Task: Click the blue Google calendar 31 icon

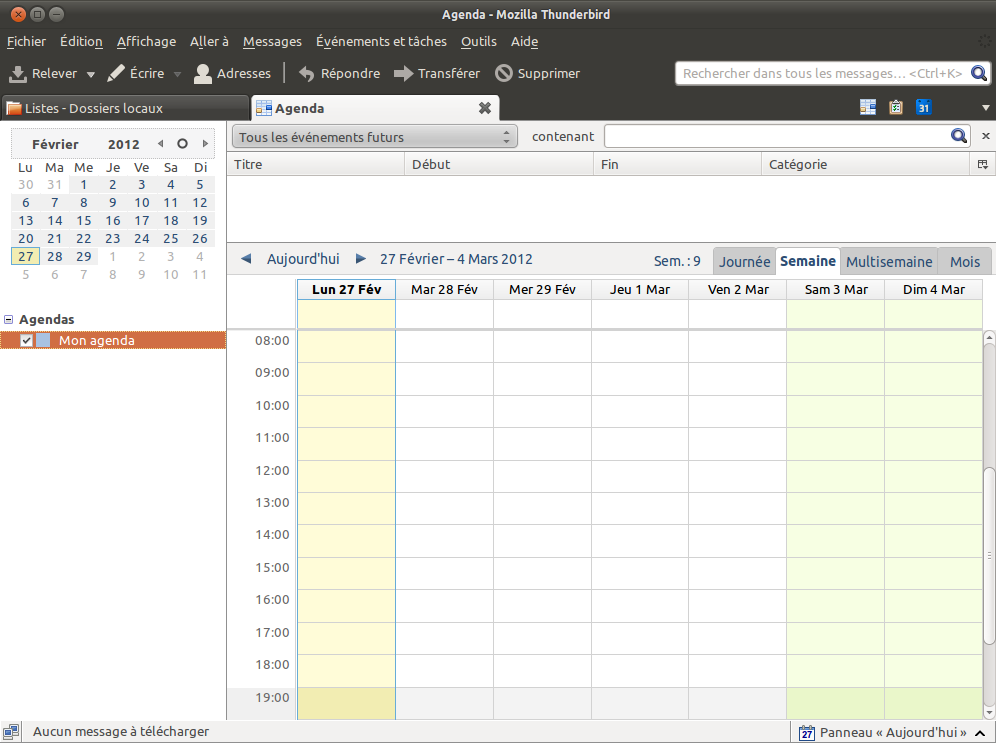Action: (924, 107)
